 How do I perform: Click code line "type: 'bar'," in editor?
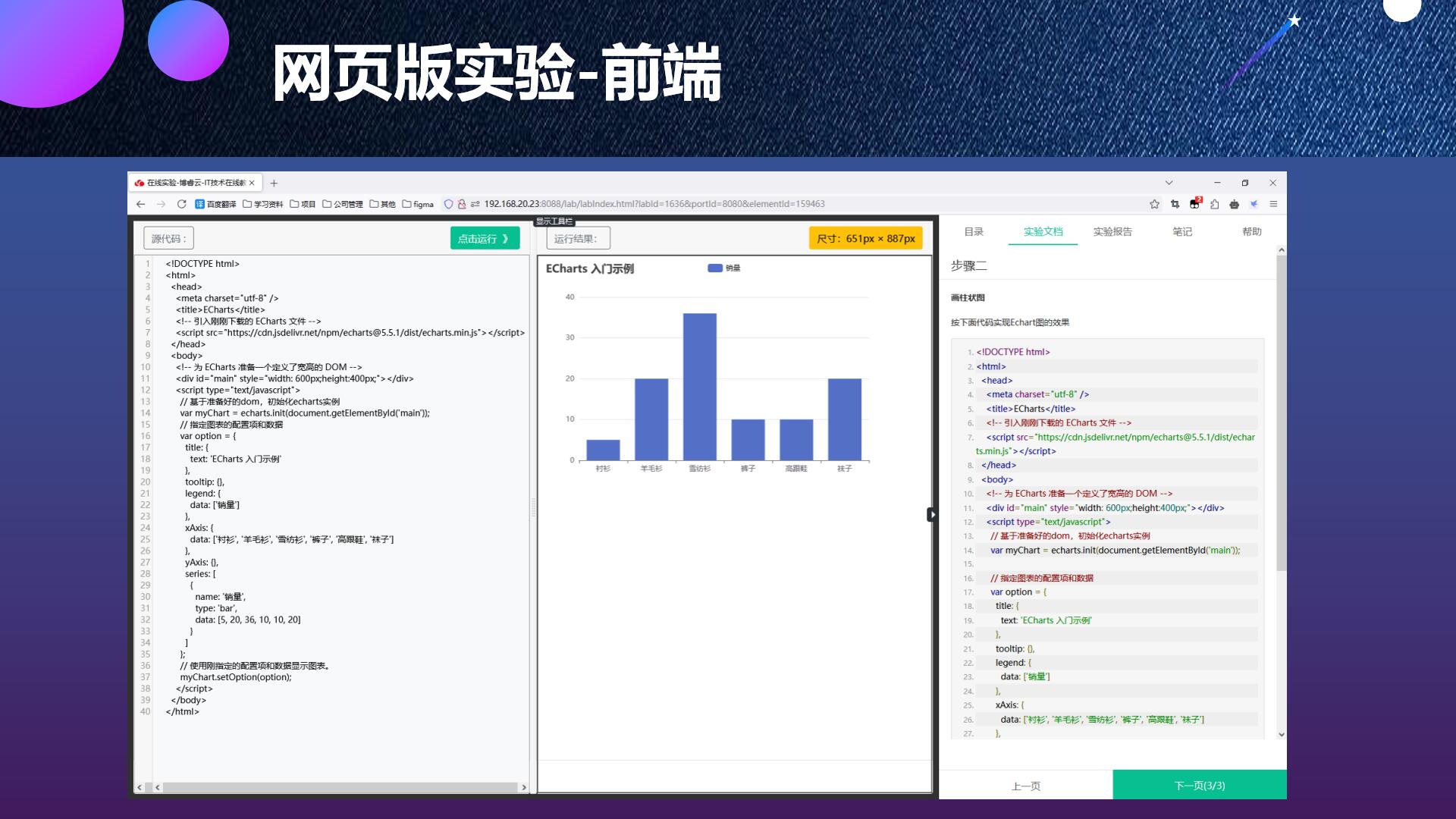[x=216, y=608]
